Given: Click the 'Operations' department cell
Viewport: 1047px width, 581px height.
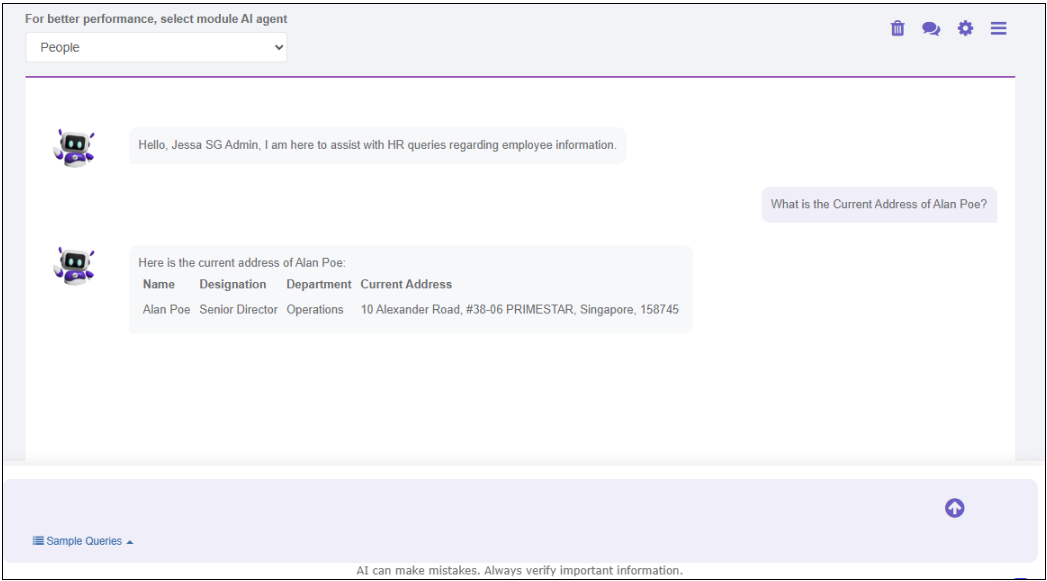Looking at the screenshot, I should coord(315,310).
